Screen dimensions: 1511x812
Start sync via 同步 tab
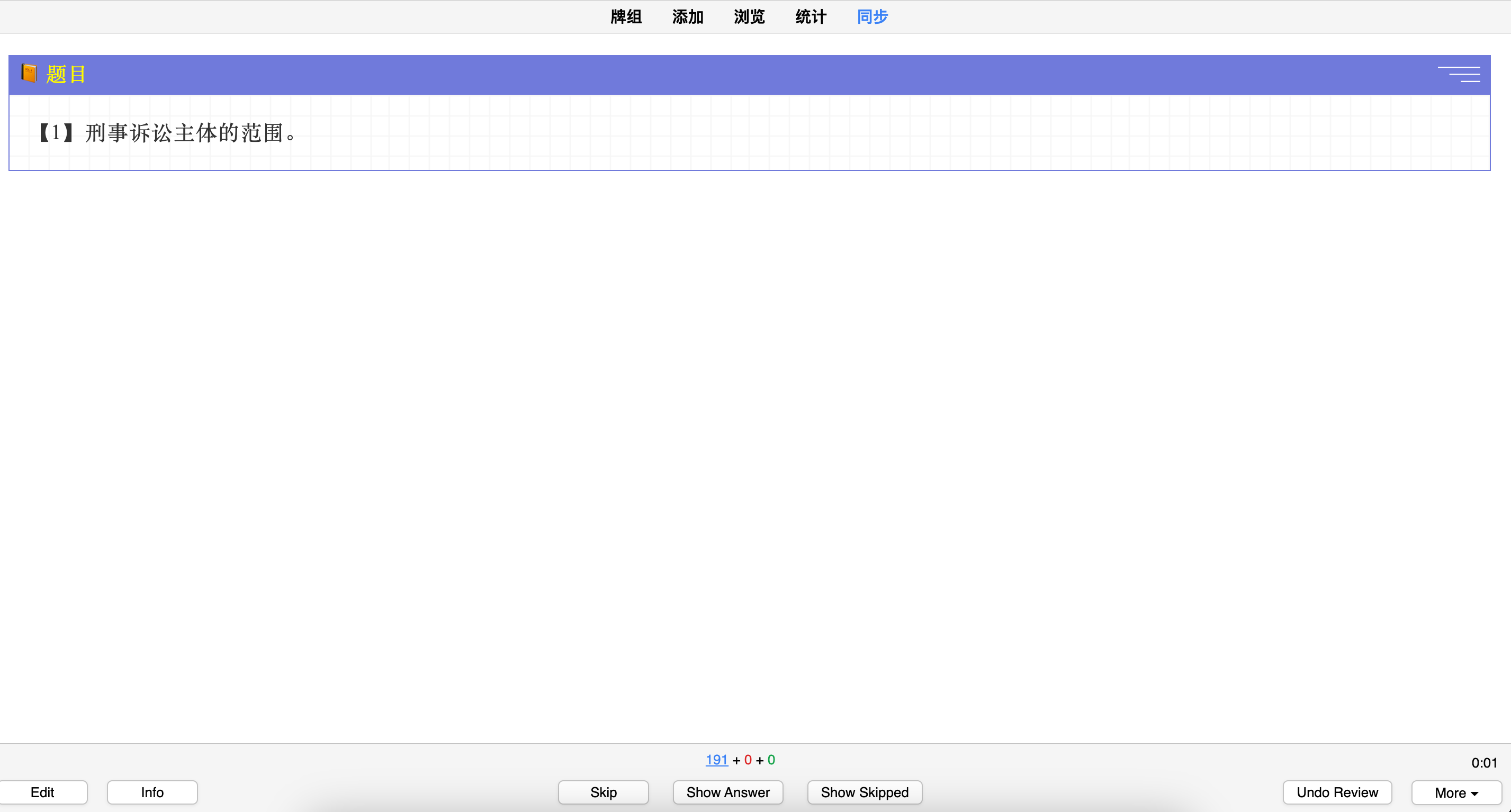click(872, 17)
